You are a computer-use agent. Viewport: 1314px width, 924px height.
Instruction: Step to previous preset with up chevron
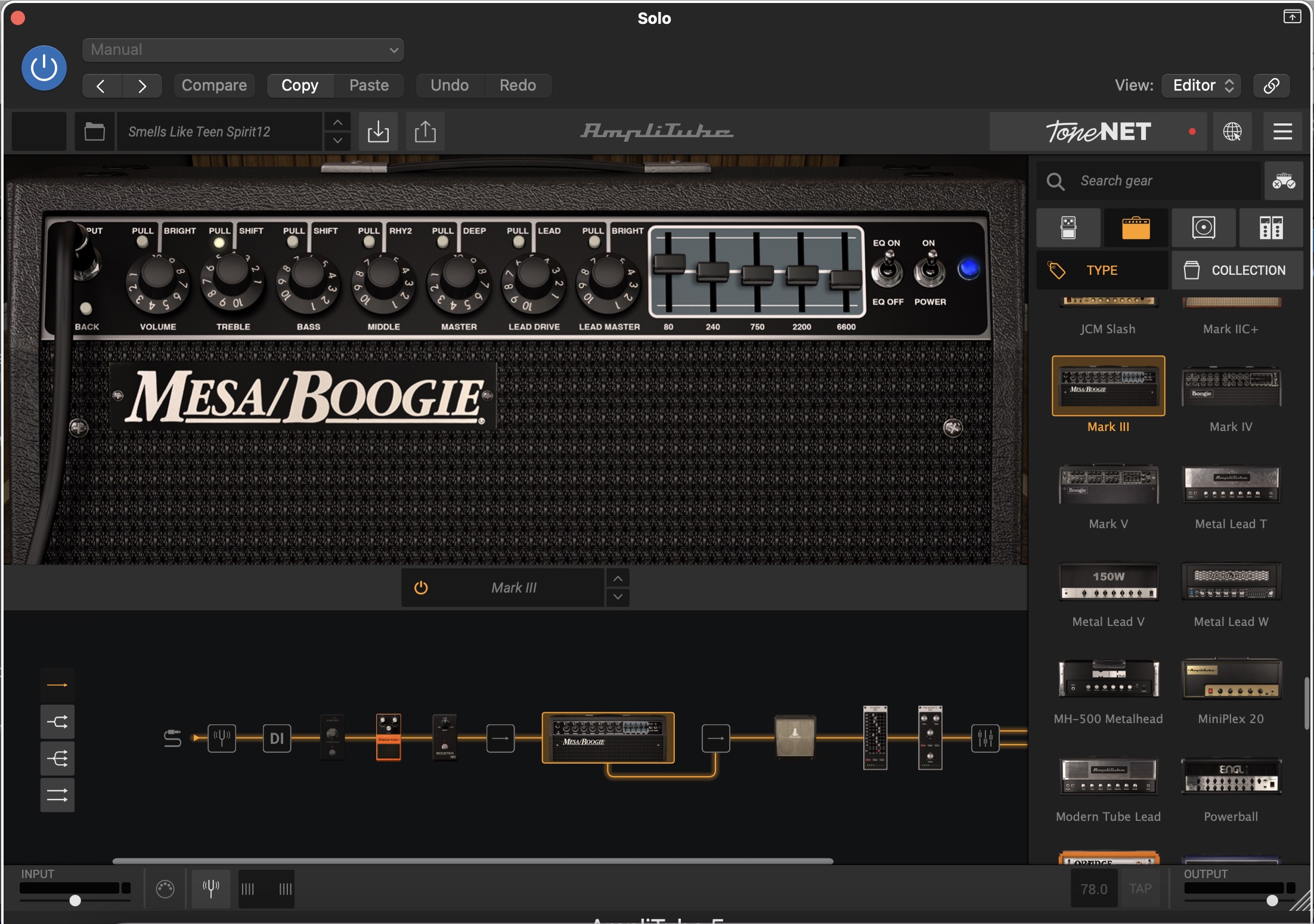click(x=337, y=122)
